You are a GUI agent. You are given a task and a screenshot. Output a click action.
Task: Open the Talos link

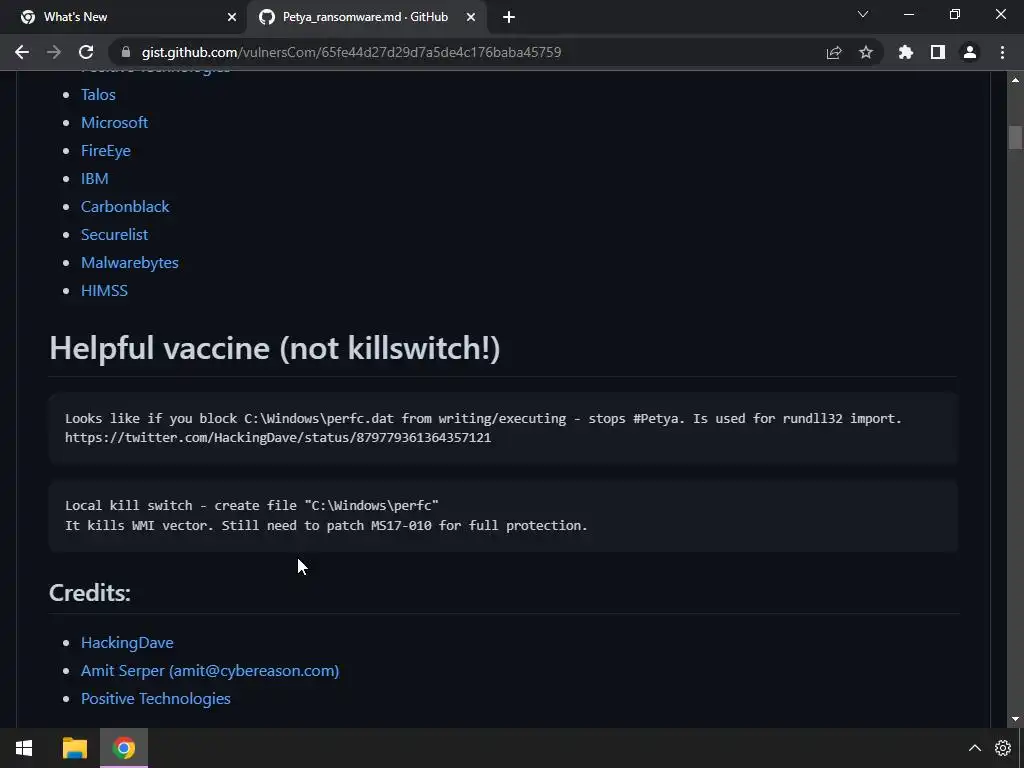click(x=98, y=95)
